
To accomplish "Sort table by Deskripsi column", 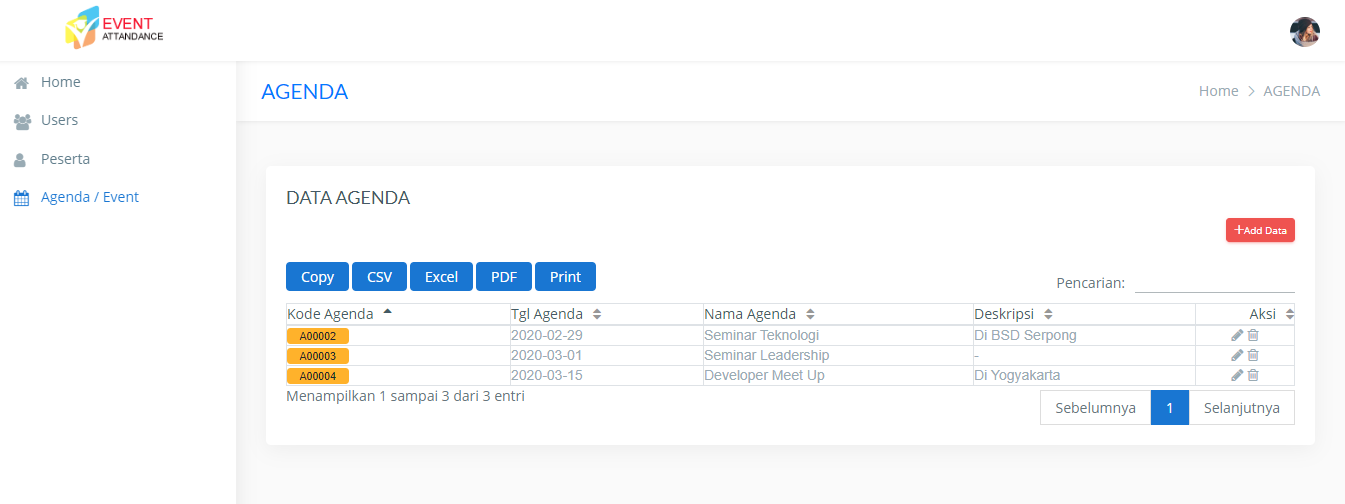I will (x=1013, y=314).
